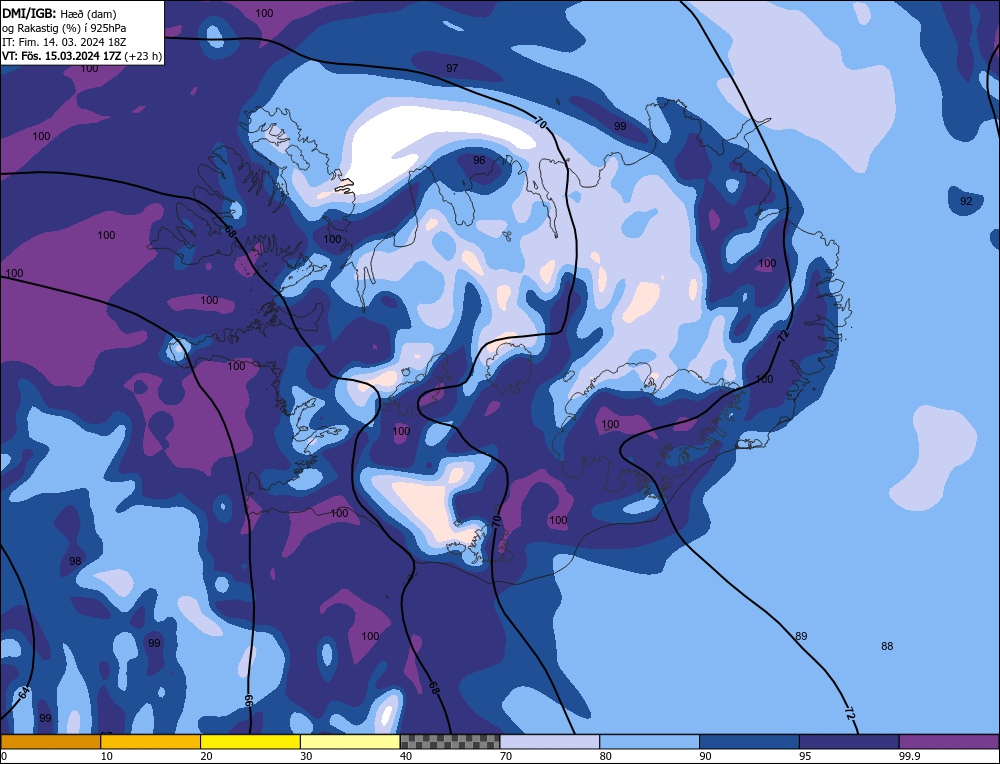Click the contour label 66
This screenshot has height=764, width=1000.
249,700
